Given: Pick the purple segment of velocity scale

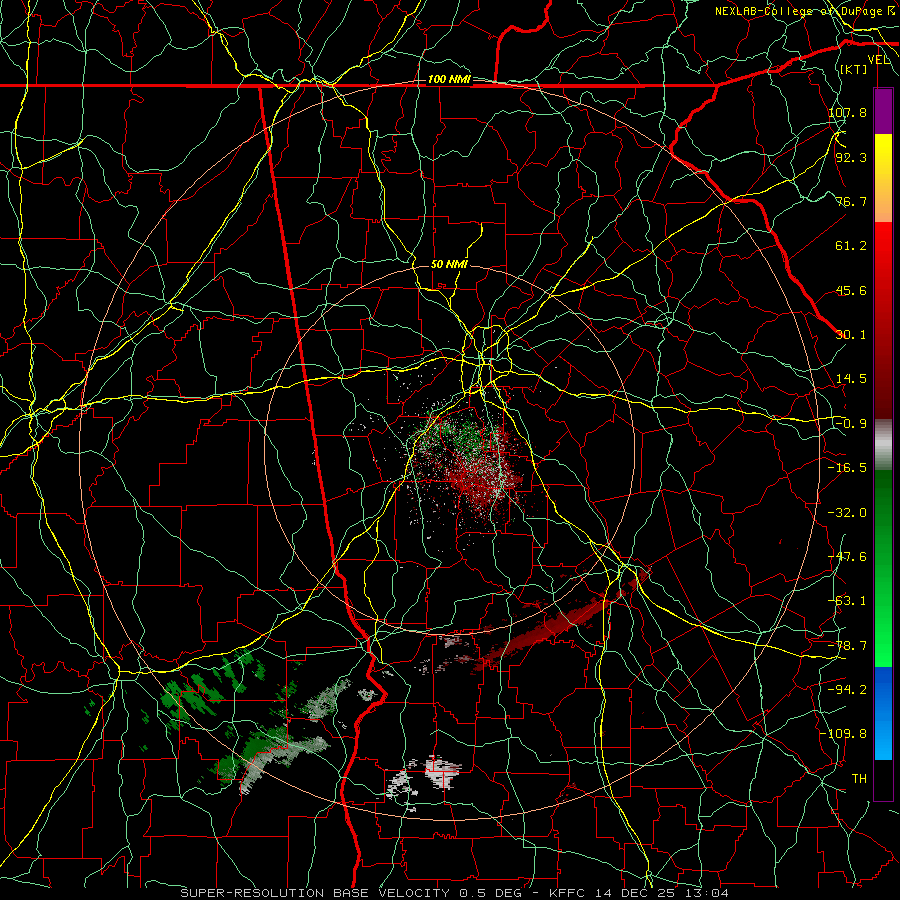Looking at the screenshot, I should pos(883,111).
